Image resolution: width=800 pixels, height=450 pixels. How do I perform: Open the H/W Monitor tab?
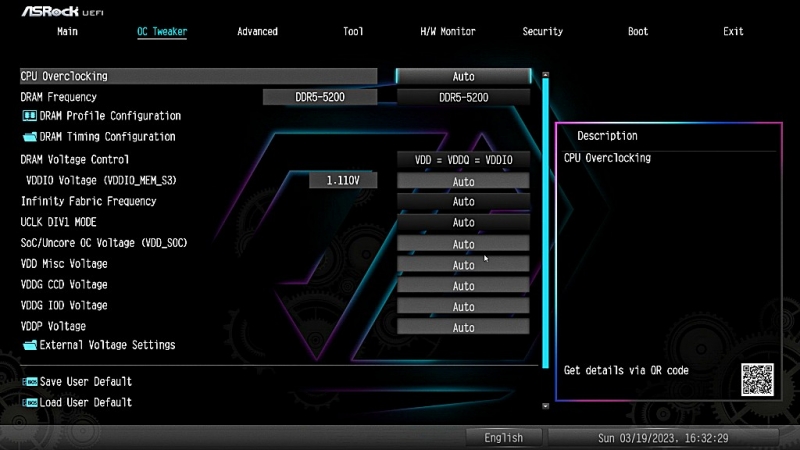[447, 32]
